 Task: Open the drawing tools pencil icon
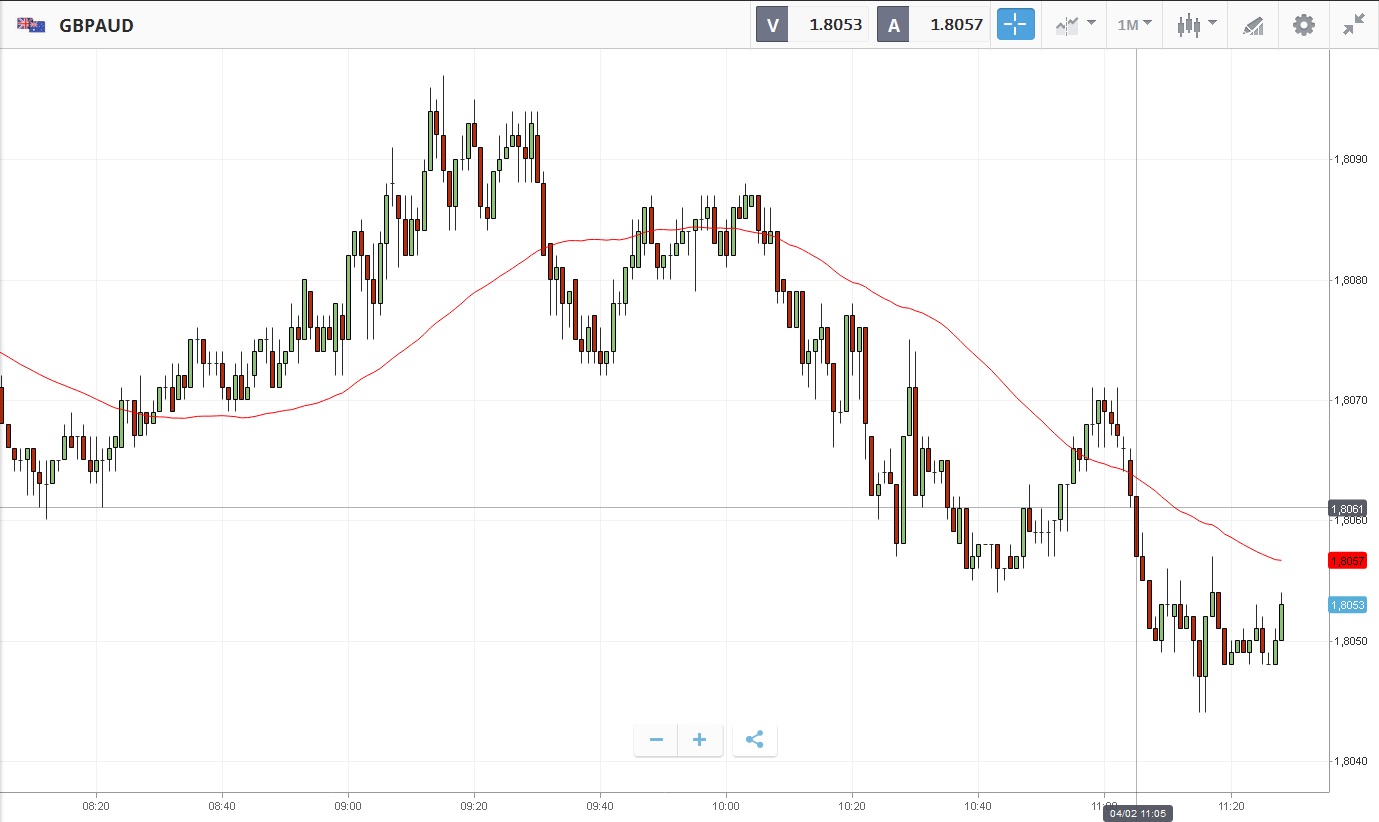point(1253,25)
